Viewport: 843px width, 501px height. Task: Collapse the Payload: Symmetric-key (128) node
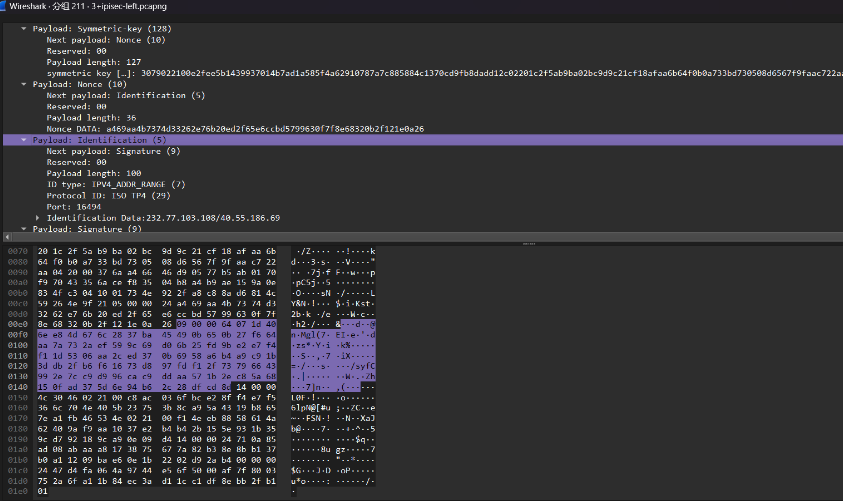[x=24, y=28]
